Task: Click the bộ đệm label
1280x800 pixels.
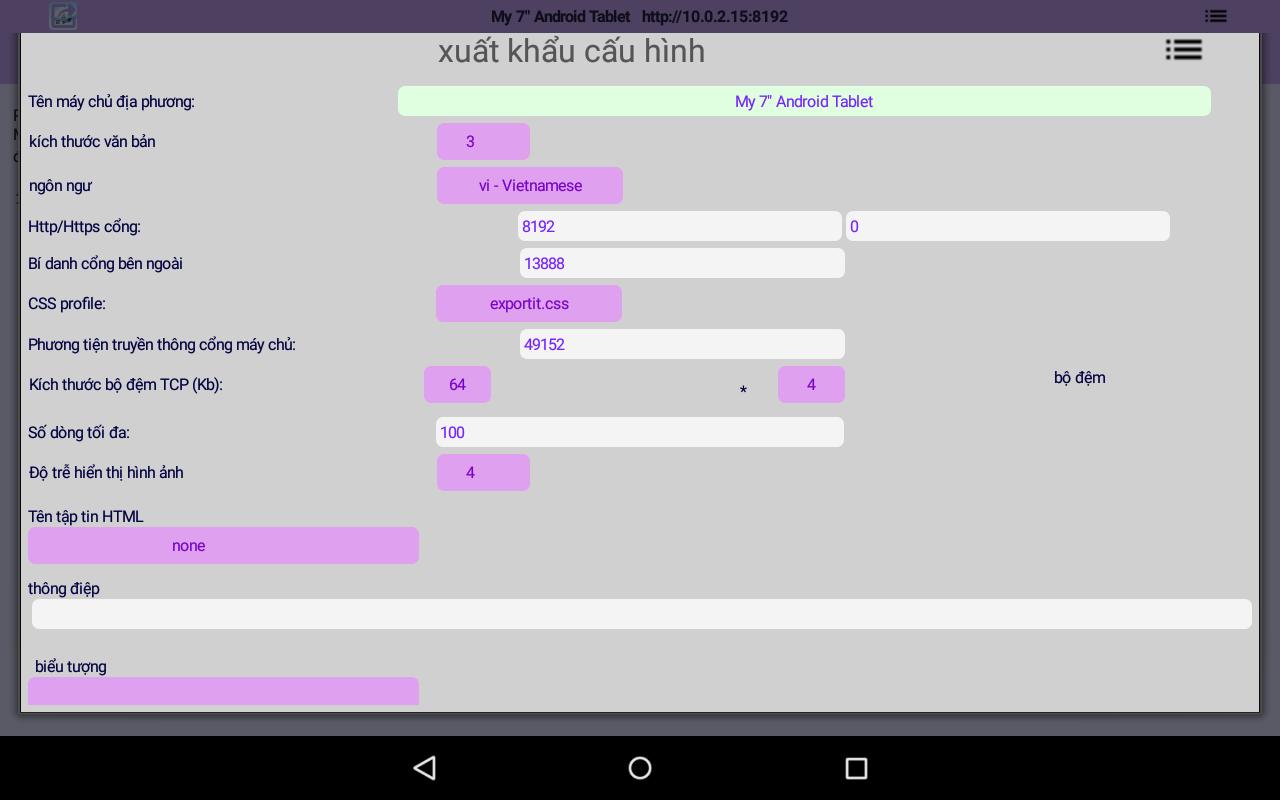Action: click(x=1080, y=377)
